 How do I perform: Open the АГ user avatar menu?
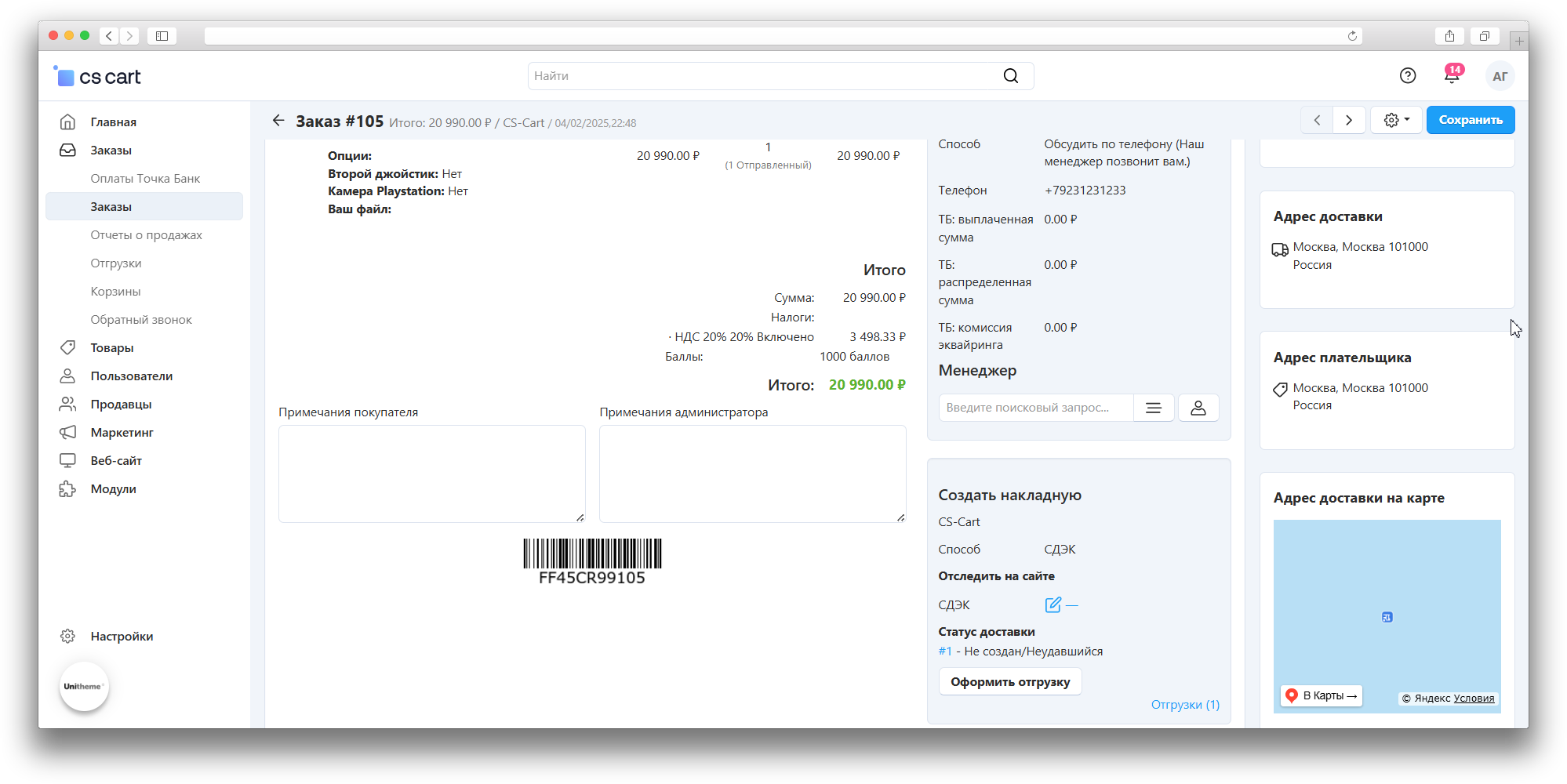click(x=1500, y=76)
